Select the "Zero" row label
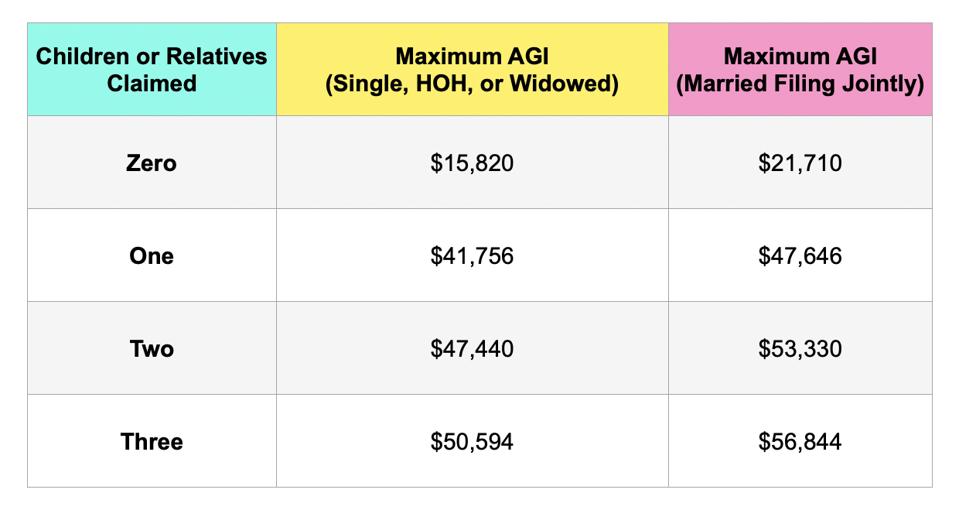 [152, 163]
